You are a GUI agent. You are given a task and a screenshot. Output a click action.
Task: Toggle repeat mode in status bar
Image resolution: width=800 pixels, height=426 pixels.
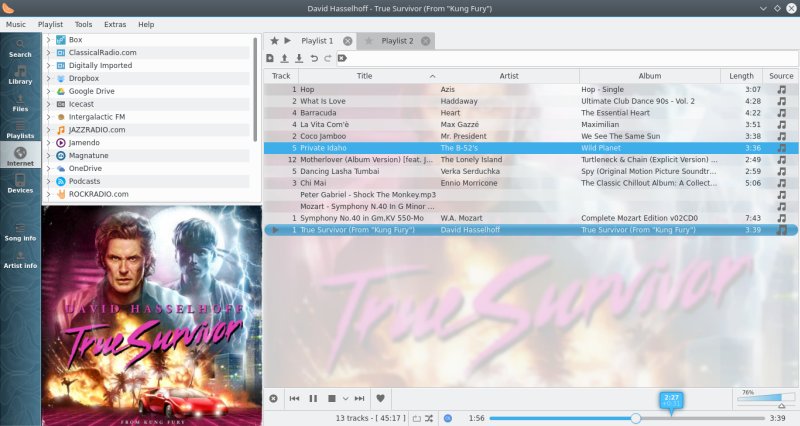pyautogui.click(x=416, y=418)
